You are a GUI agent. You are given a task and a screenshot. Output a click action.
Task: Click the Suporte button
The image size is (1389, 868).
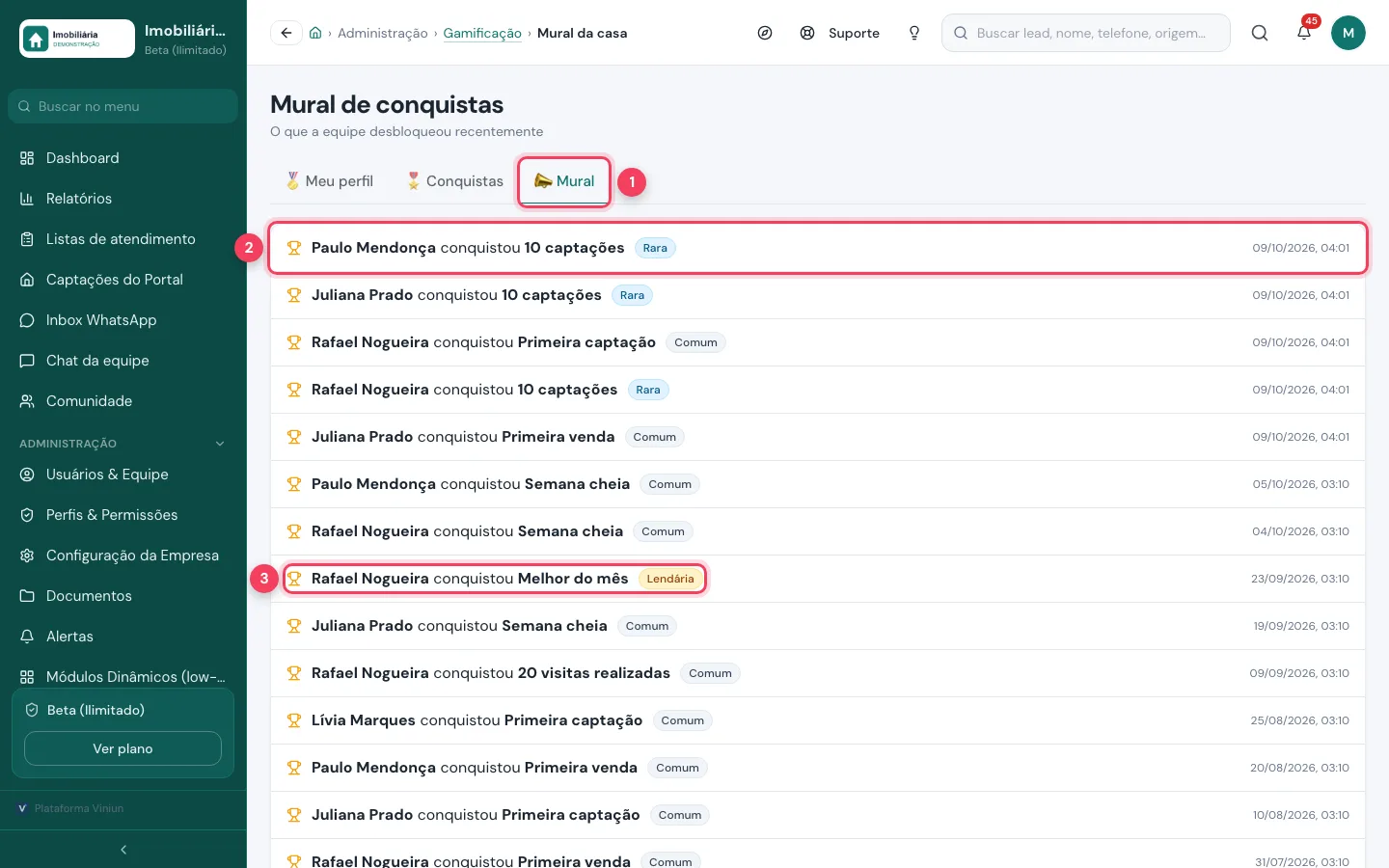tap(840, 33)
